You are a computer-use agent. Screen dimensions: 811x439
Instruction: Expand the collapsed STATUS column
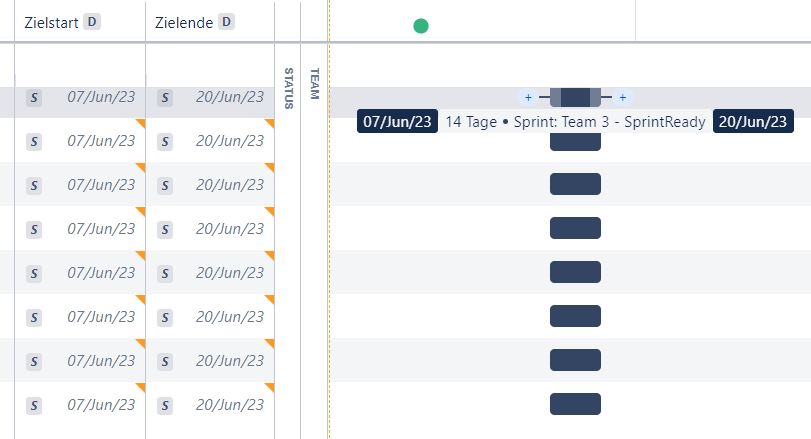click(289, 88)
